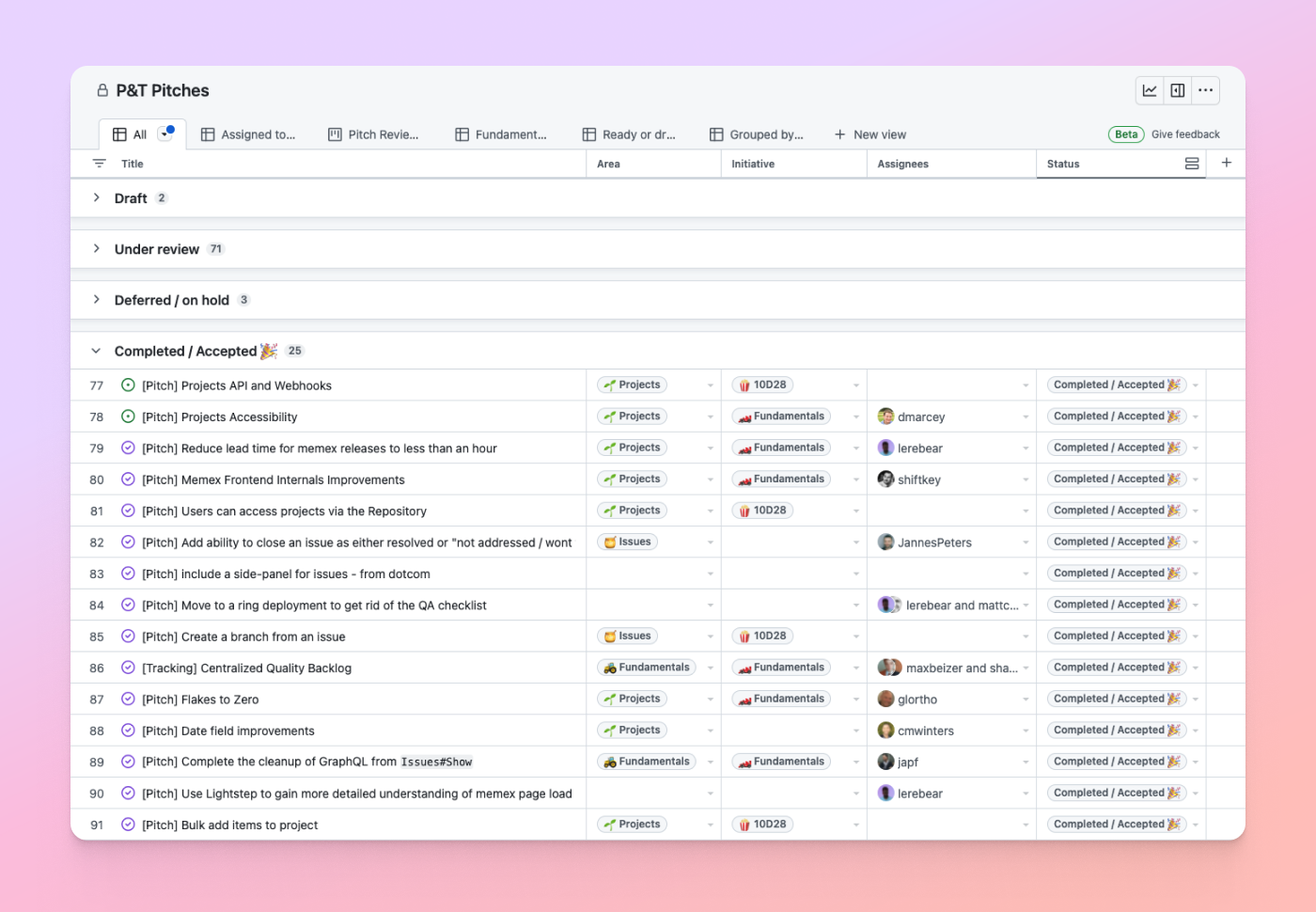
Task: Switch to the Grouped by tab
Action: [757, 134]
